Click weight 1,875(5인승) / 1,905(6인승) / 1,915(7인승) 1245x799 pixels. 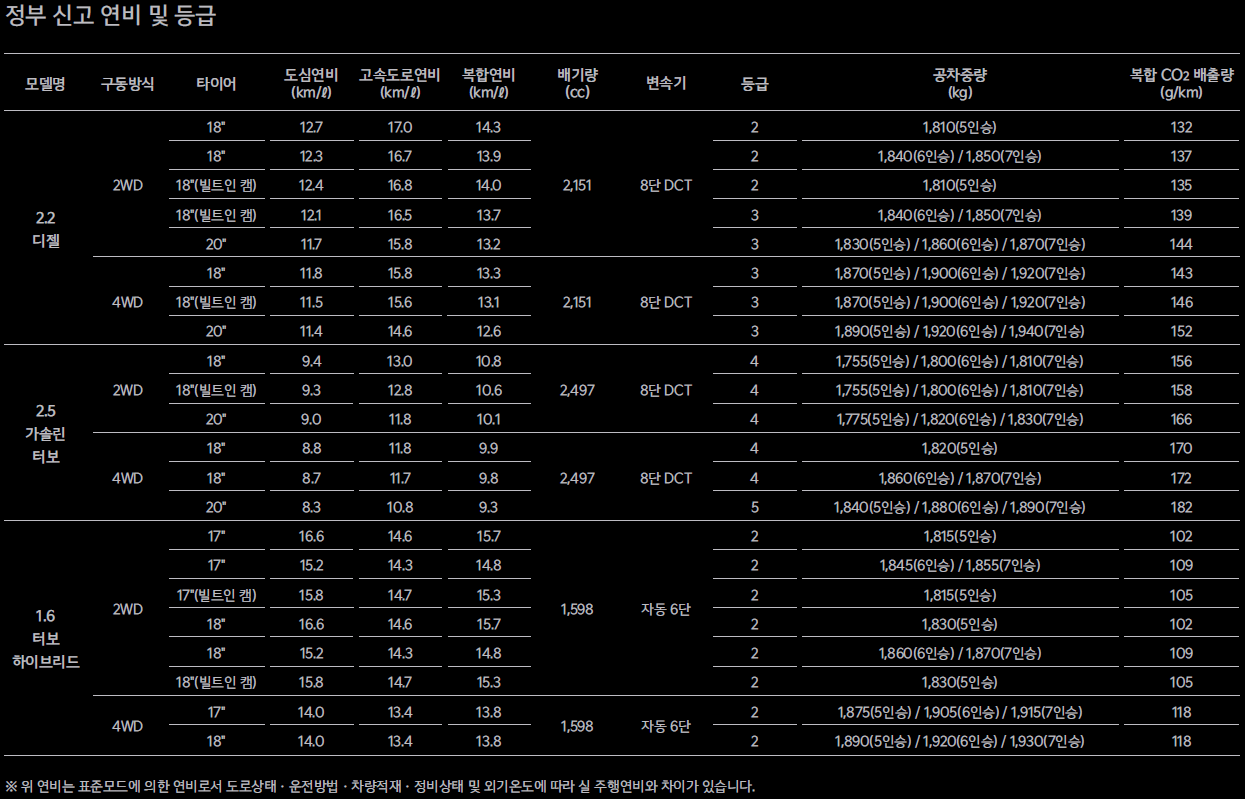(959, 712)
